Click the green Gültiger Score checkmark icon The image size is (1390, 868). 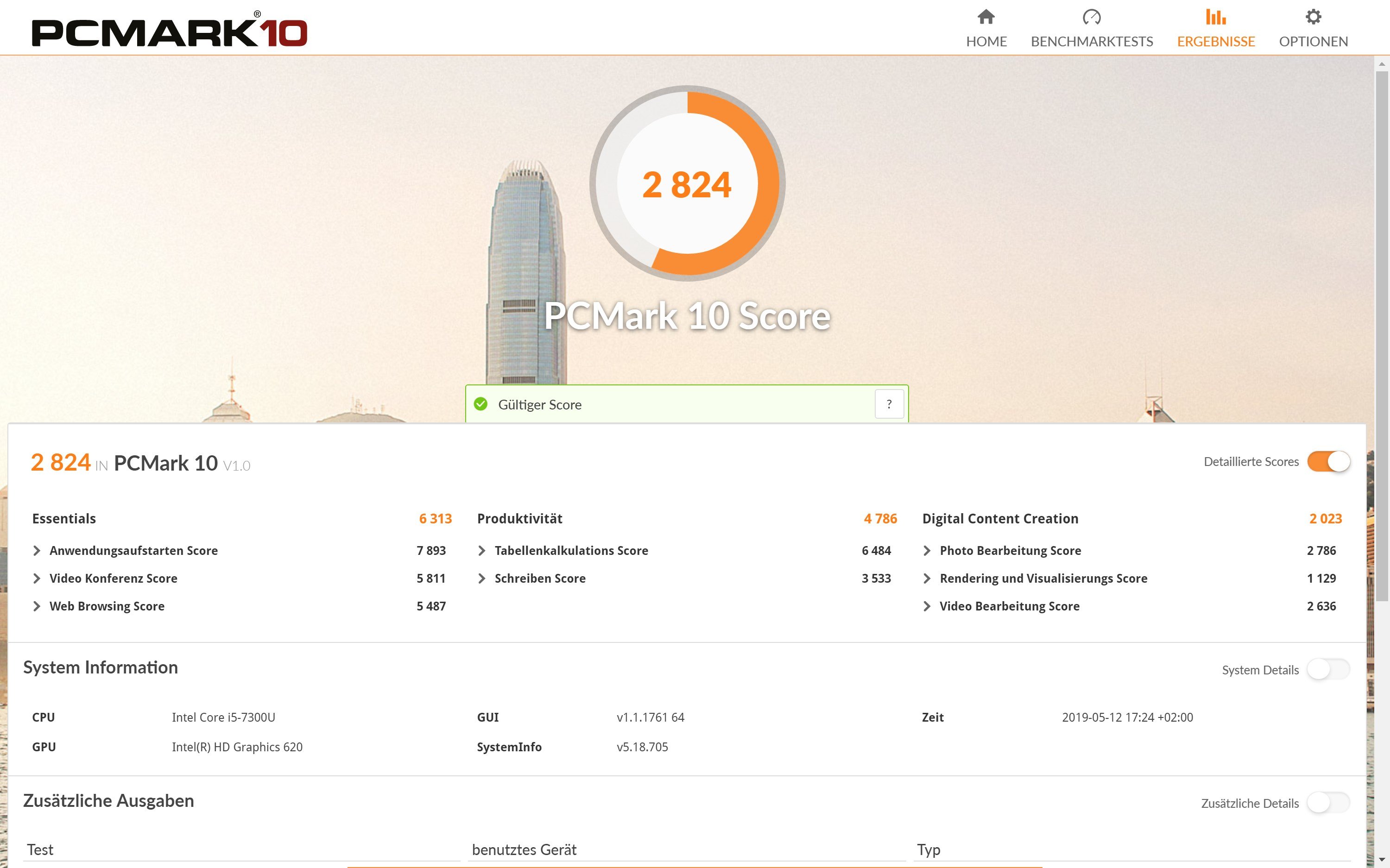tap(480, 404)
